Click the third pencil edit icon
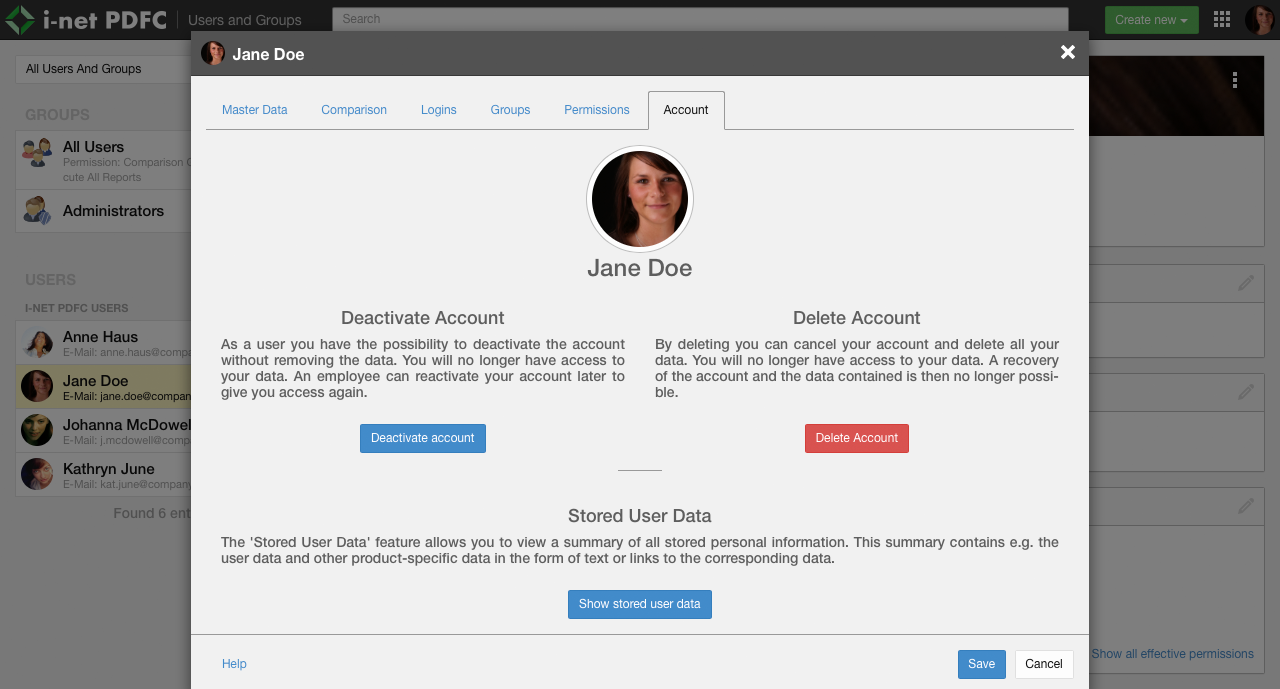 (1246, 506)
